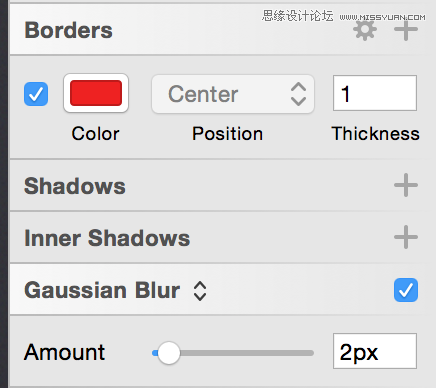
Task: Click the Color label under swatch
Action: pyautogui.click(x=95, y=134)
